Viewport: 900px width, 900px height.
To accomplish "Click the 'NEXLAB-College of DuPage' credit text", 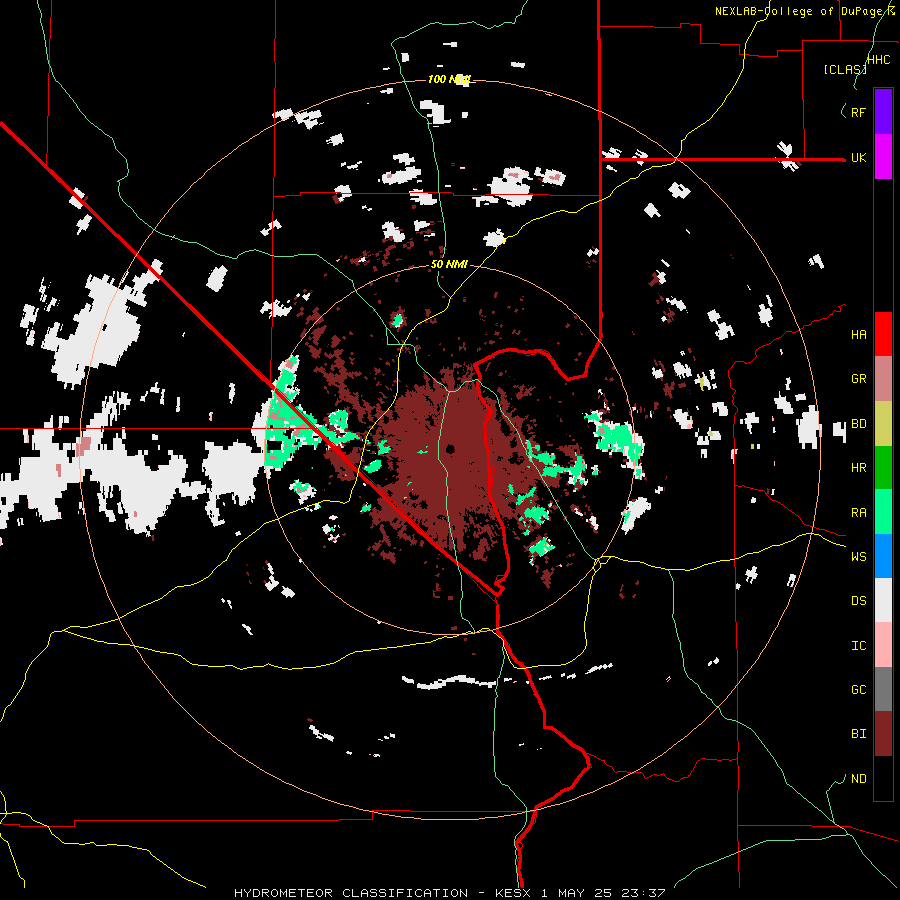I will [801, 11].
